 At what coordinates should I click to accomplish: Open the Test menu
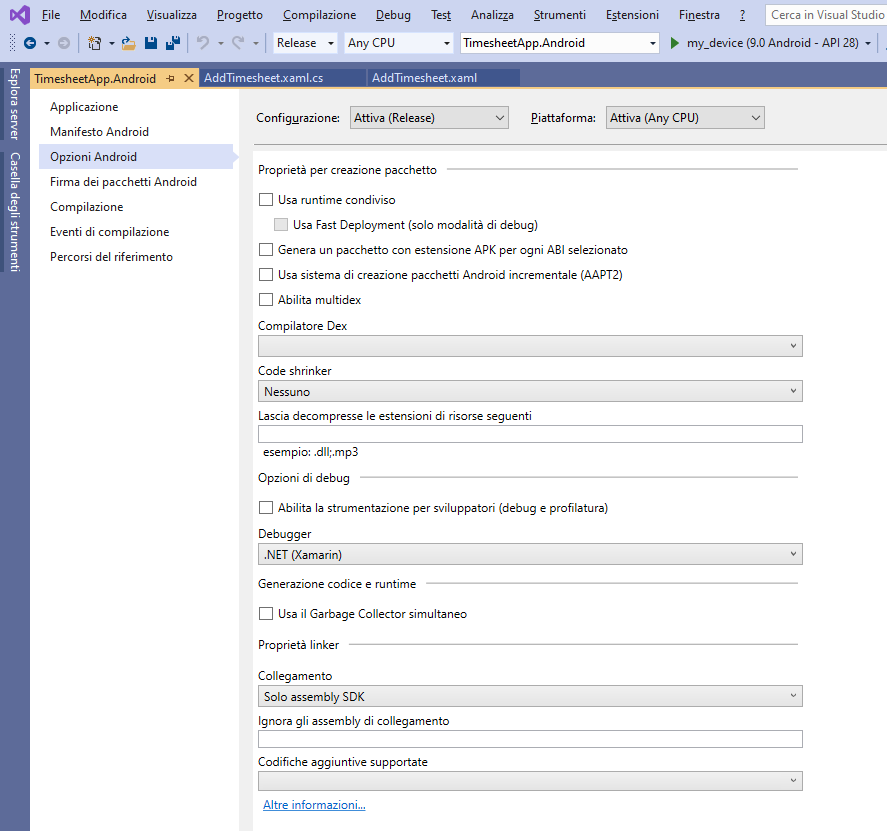441,15
